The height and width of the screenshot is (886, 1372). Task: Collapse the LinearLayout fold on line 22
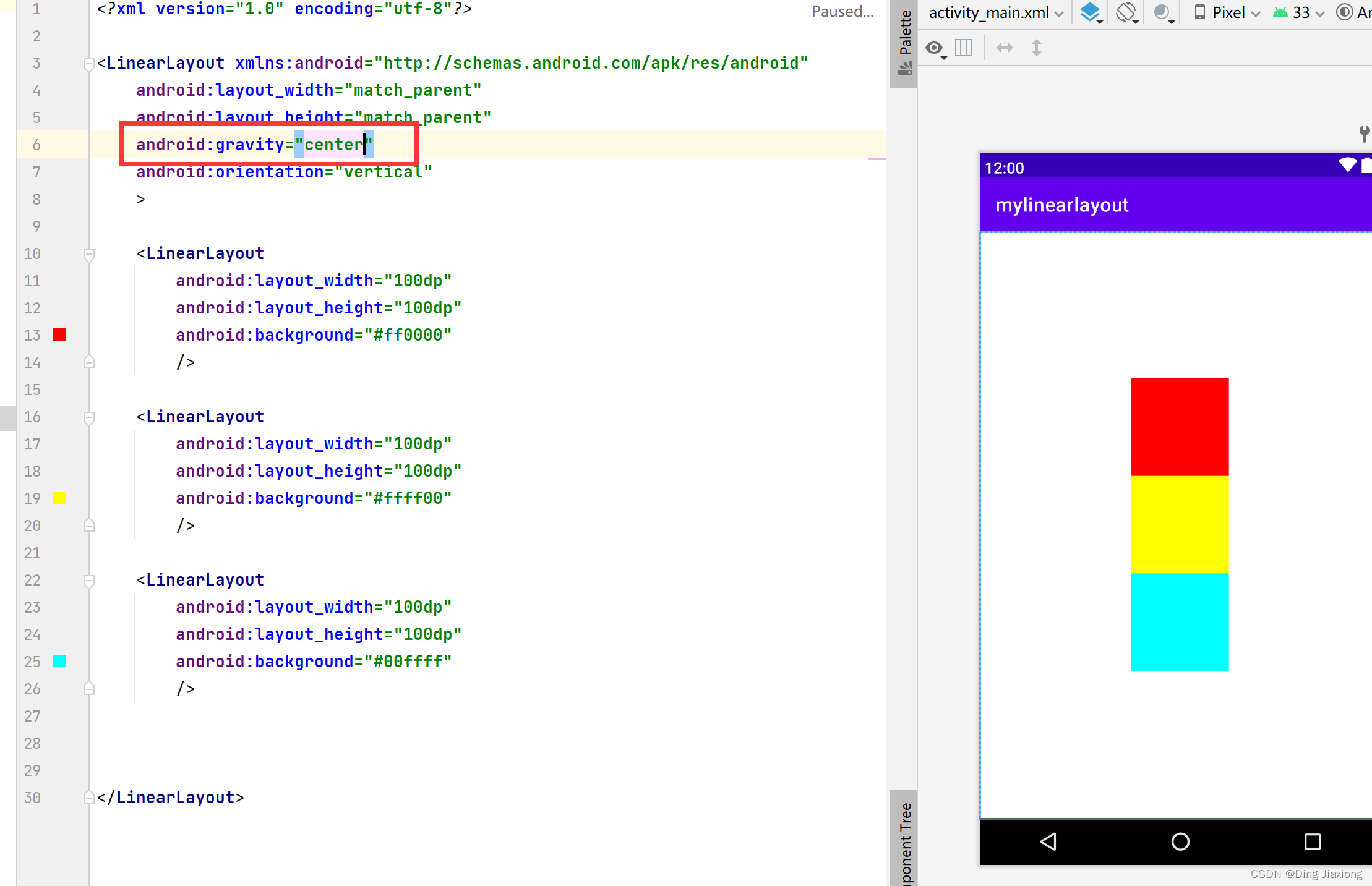[x=88, y=581]
